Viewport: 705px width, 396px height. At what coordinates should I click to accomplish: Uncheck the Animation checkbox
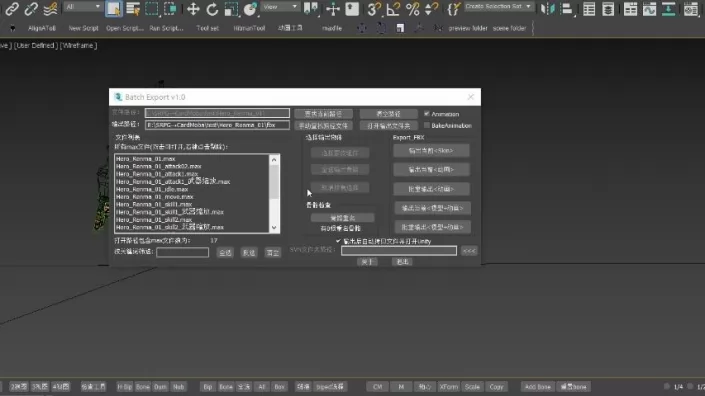click(427, 114)
